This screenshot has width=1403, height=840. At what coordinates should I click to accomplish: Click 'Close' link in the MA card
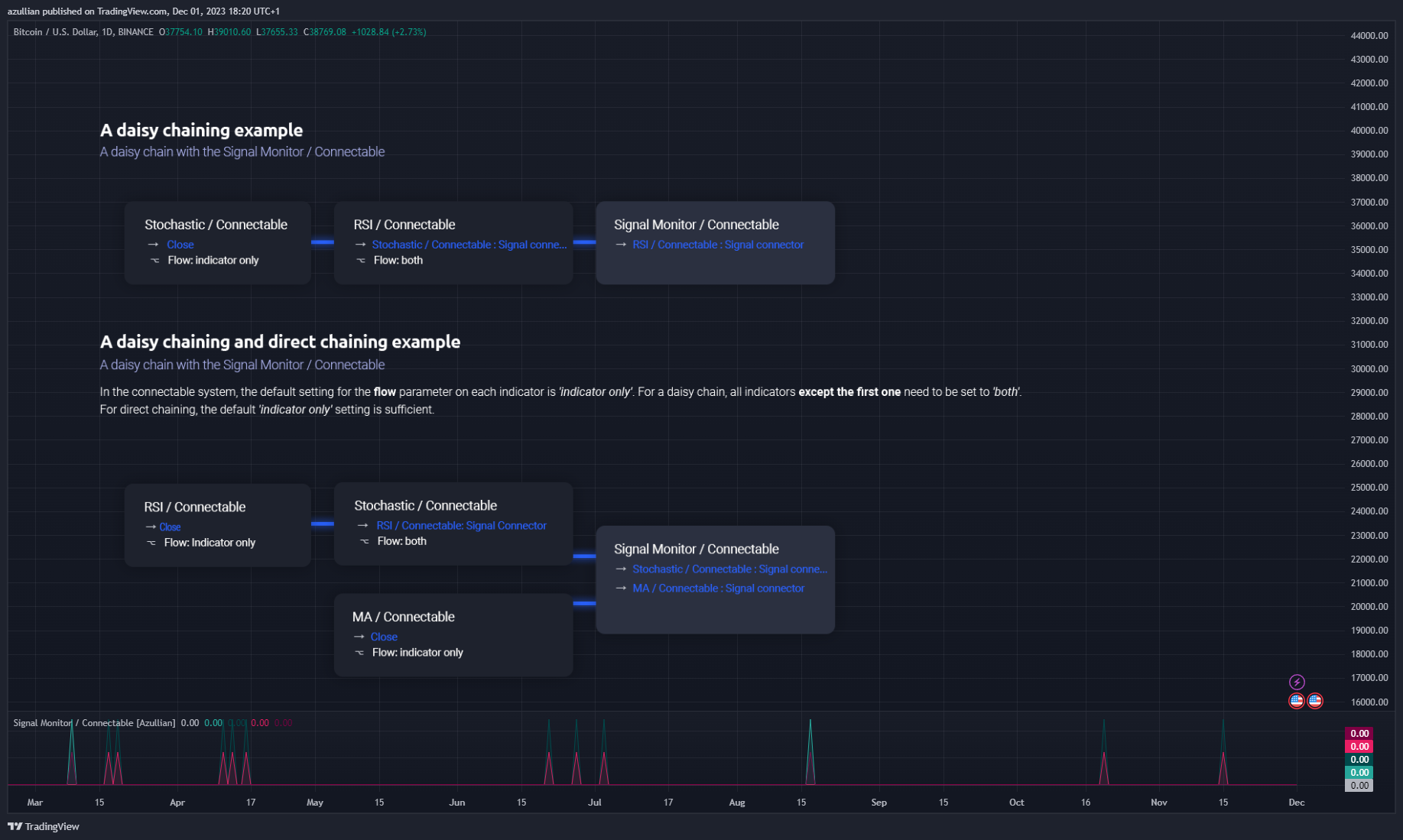coord(384,637)
